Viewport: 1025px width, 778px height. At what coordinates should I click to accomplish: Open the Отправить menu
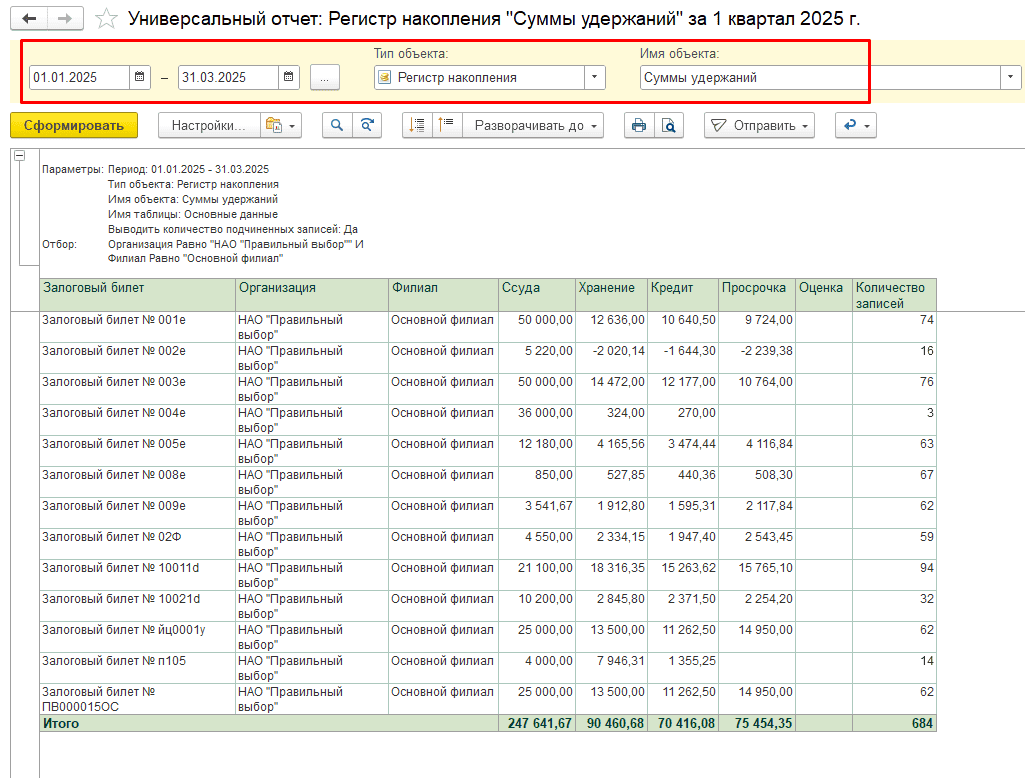point(759,125)
